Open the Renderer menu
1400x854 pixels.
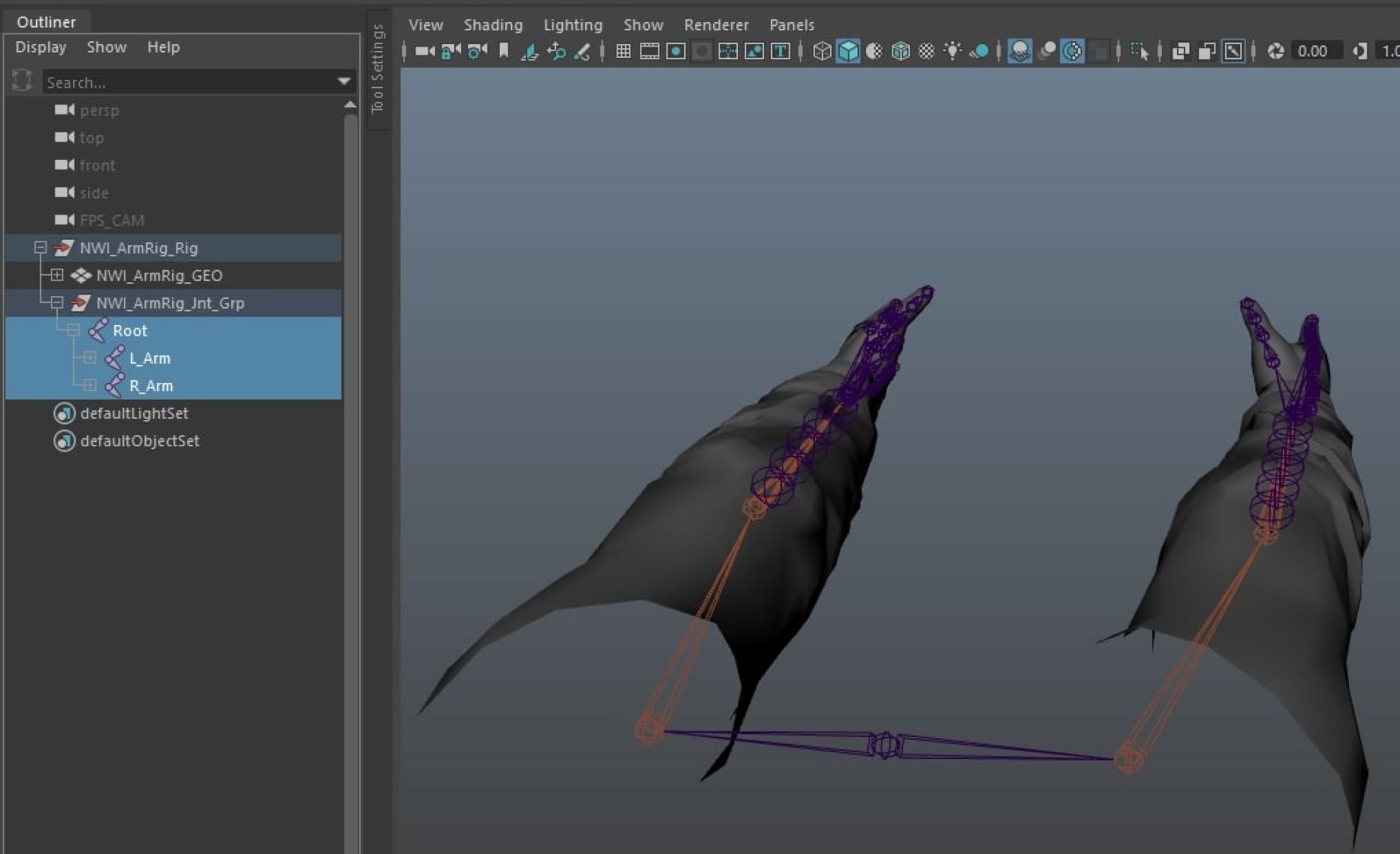(716, 25)
